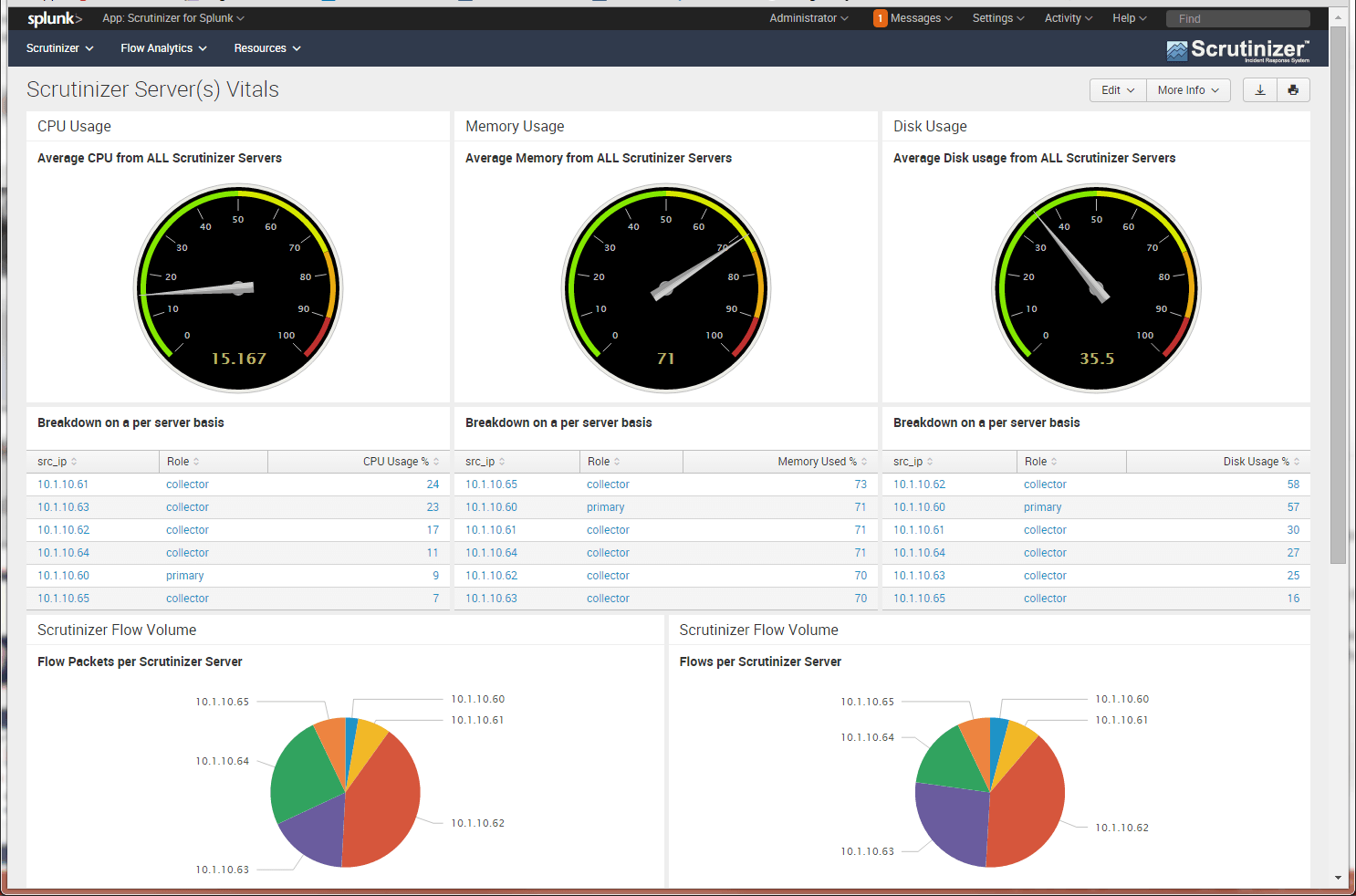Sort by Disk Usage % column
Screen dimensions: 1356x896
click(1261, 462)
